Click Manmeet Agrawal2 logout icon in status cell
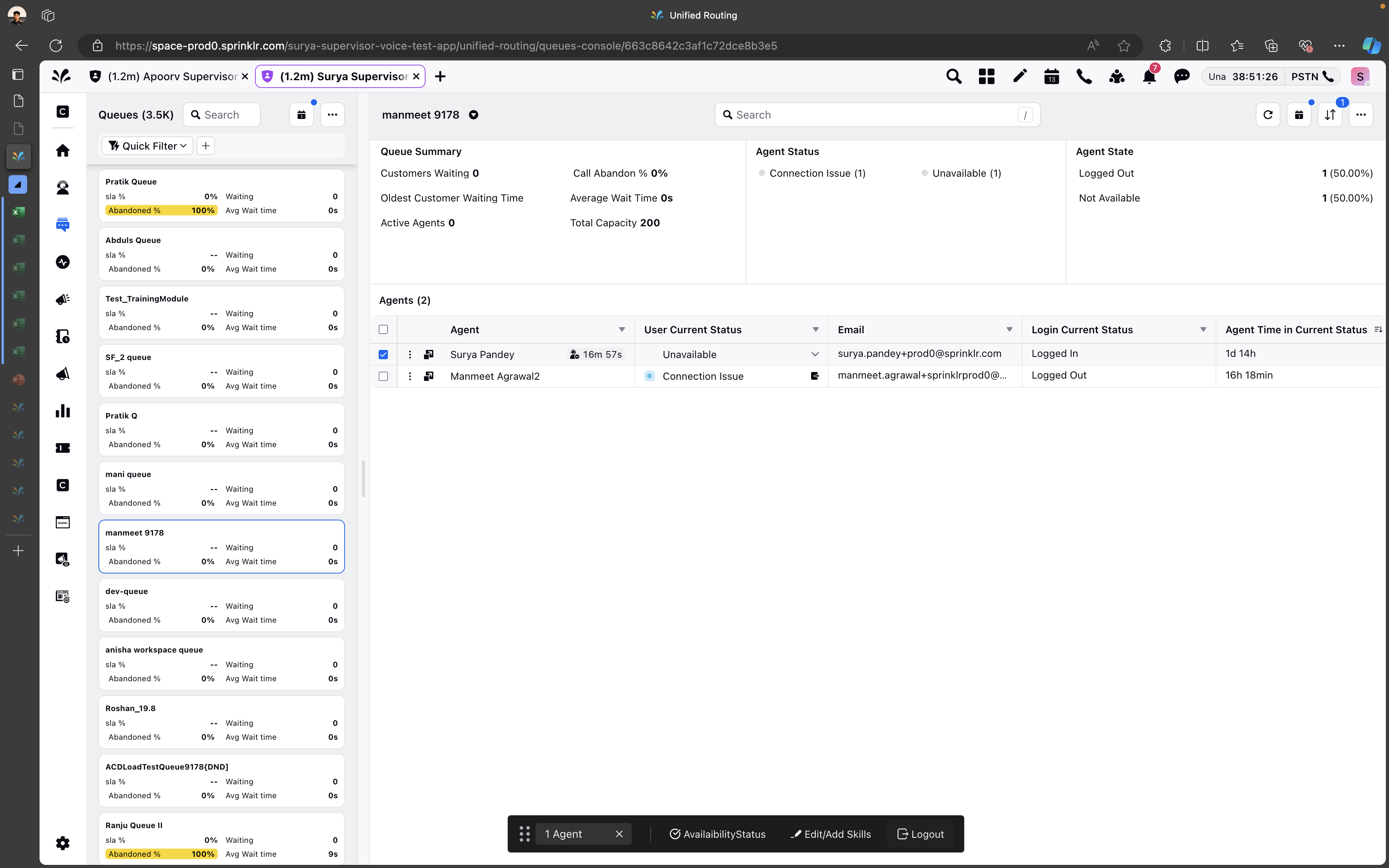 pos(815,376)
